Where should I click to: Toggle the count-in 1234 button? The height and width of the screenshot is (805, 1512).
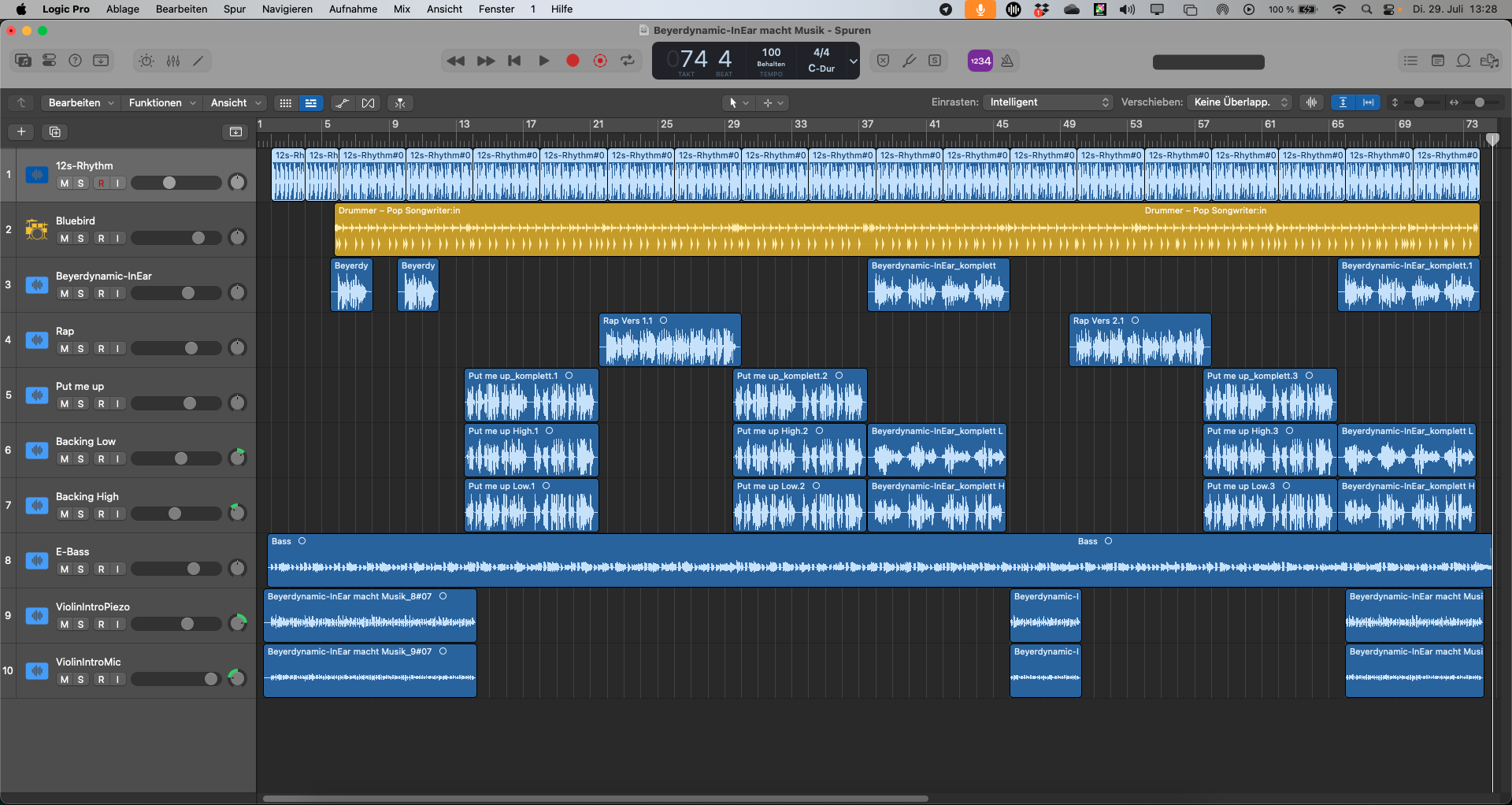coord(980,61)
